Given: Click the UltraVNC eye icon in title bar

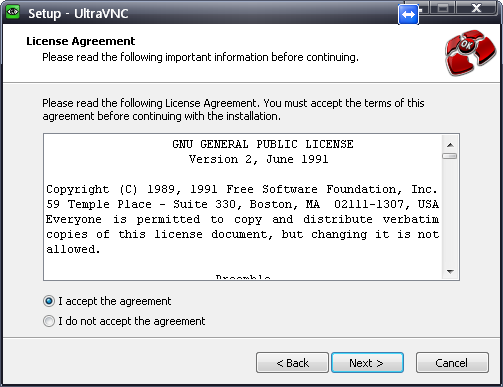Looking at the screenshot, I should click(13, 12).
